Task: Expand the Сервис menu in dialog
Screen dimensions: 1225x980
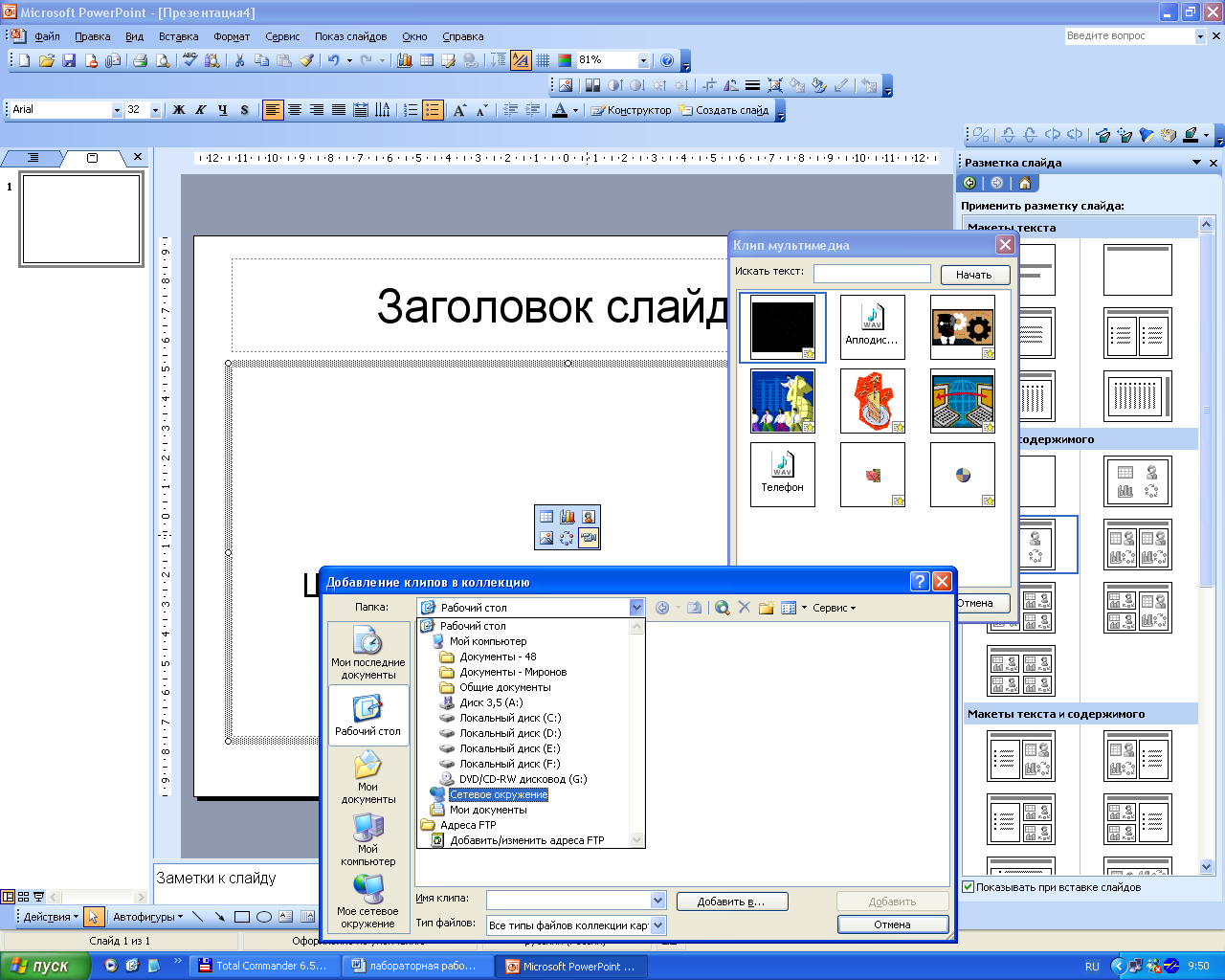Action: [x=834, y=608]
